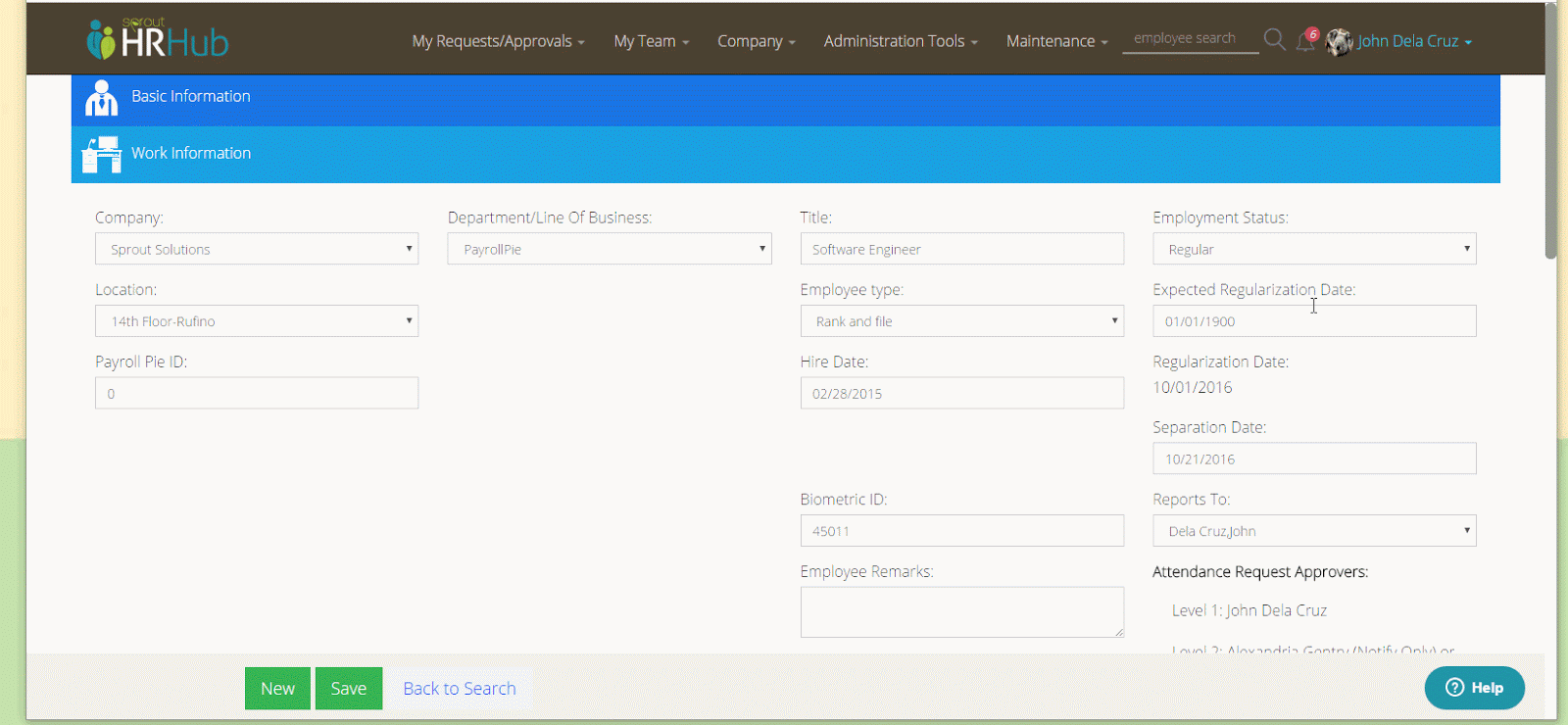Open the Location dropdown (14th Floor-Rufino)
The height and width of the screenshot is (725, 1568).
257,320
